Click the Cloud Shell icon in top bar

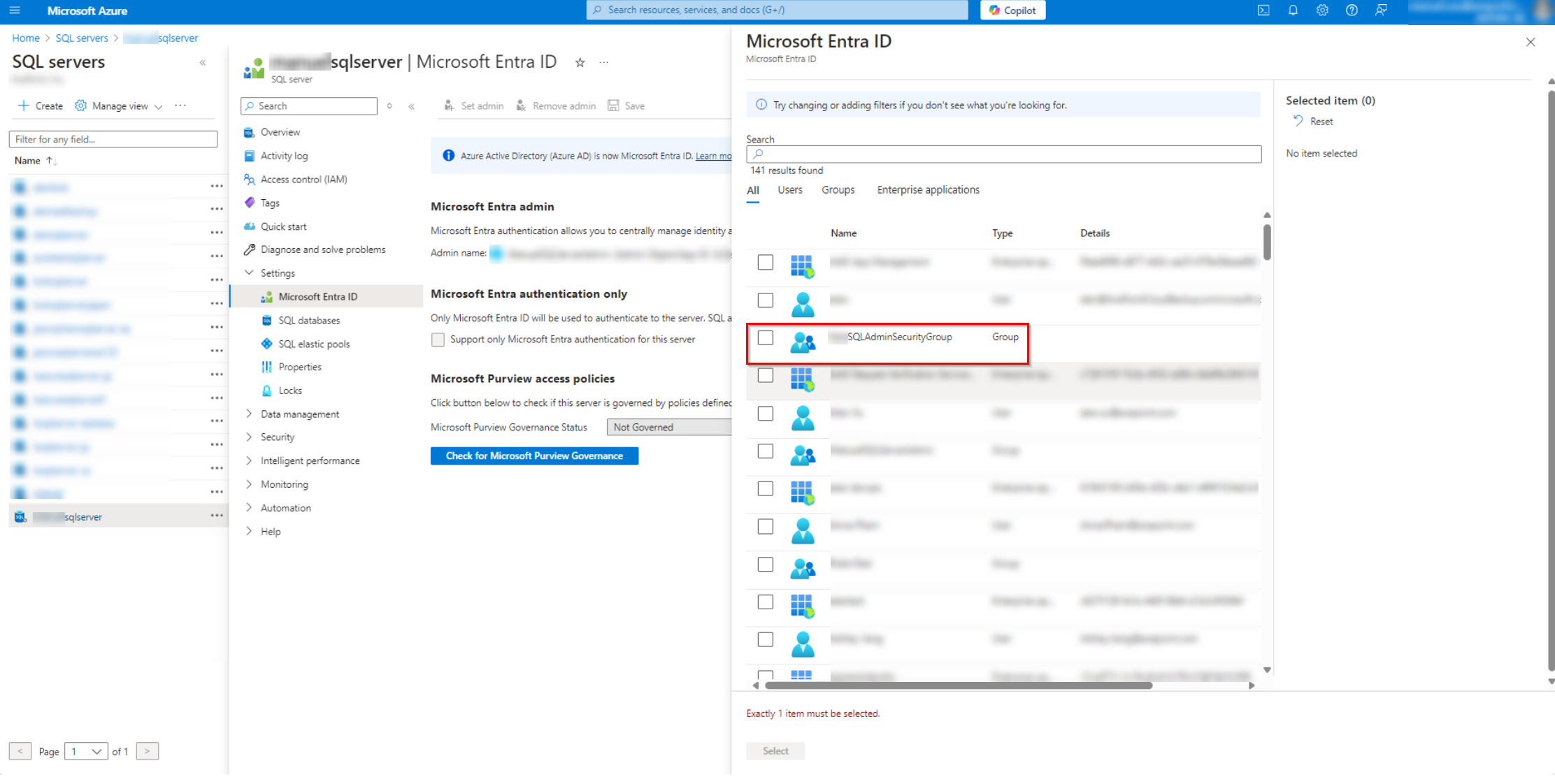click(1263, 10)
